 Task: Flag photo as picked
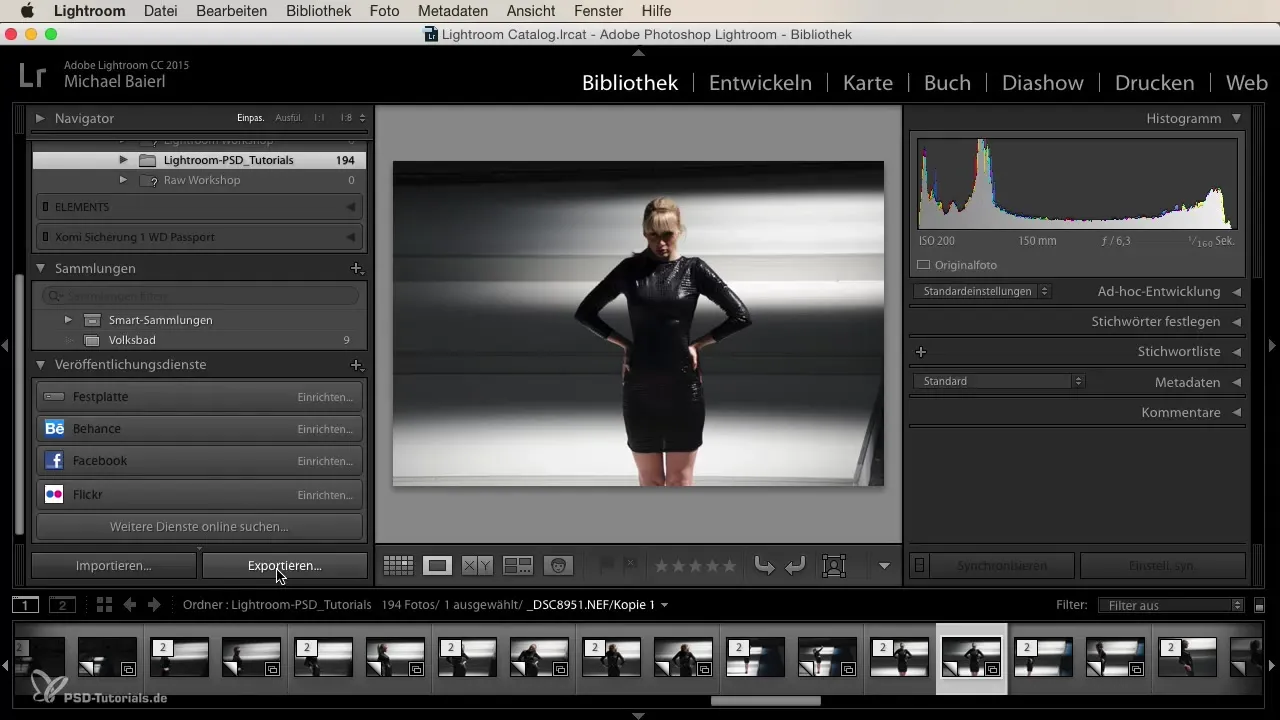point(605,566)
